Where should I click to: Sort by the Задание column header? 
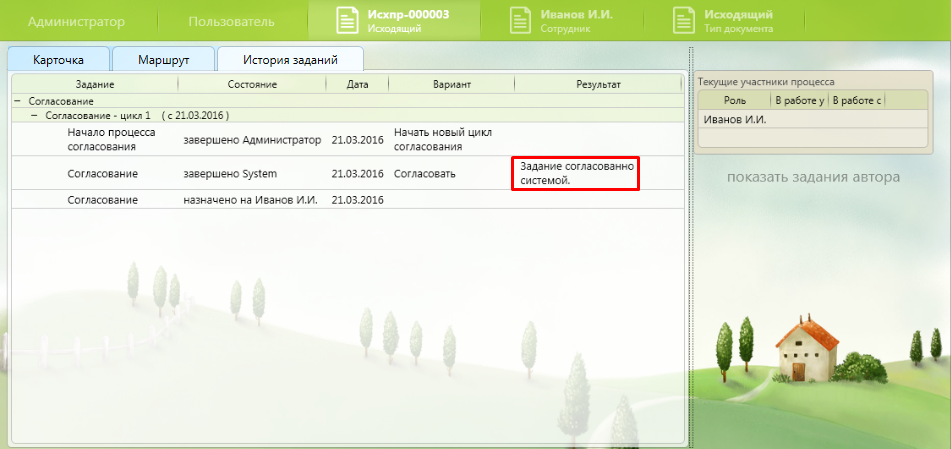pos(94,85)
